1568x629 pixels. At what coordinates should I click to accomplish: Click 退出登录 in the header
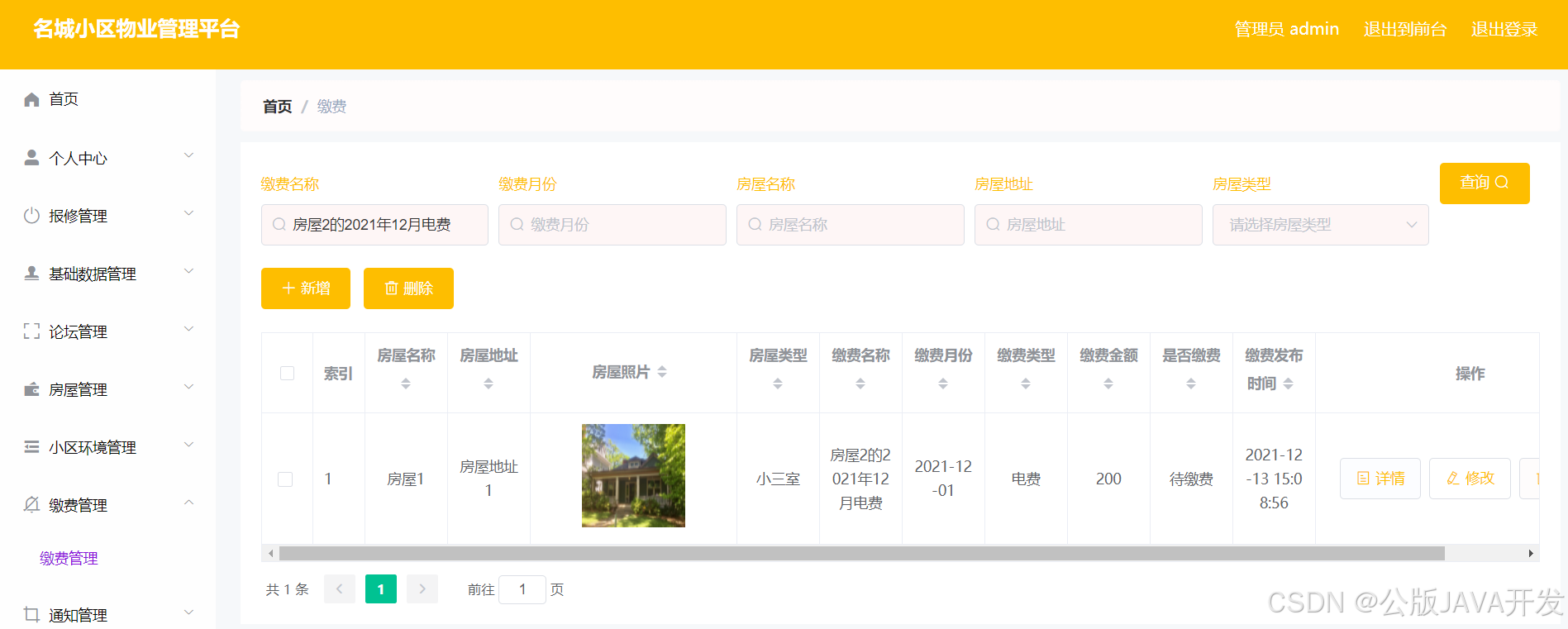click(1504, 29)
